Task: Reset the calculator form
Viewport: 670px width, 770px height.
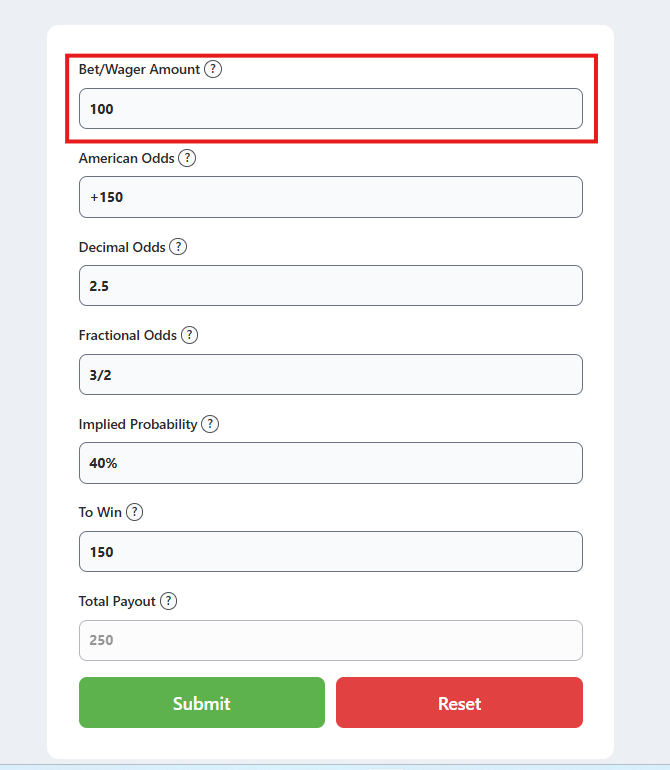Action: 459,703
